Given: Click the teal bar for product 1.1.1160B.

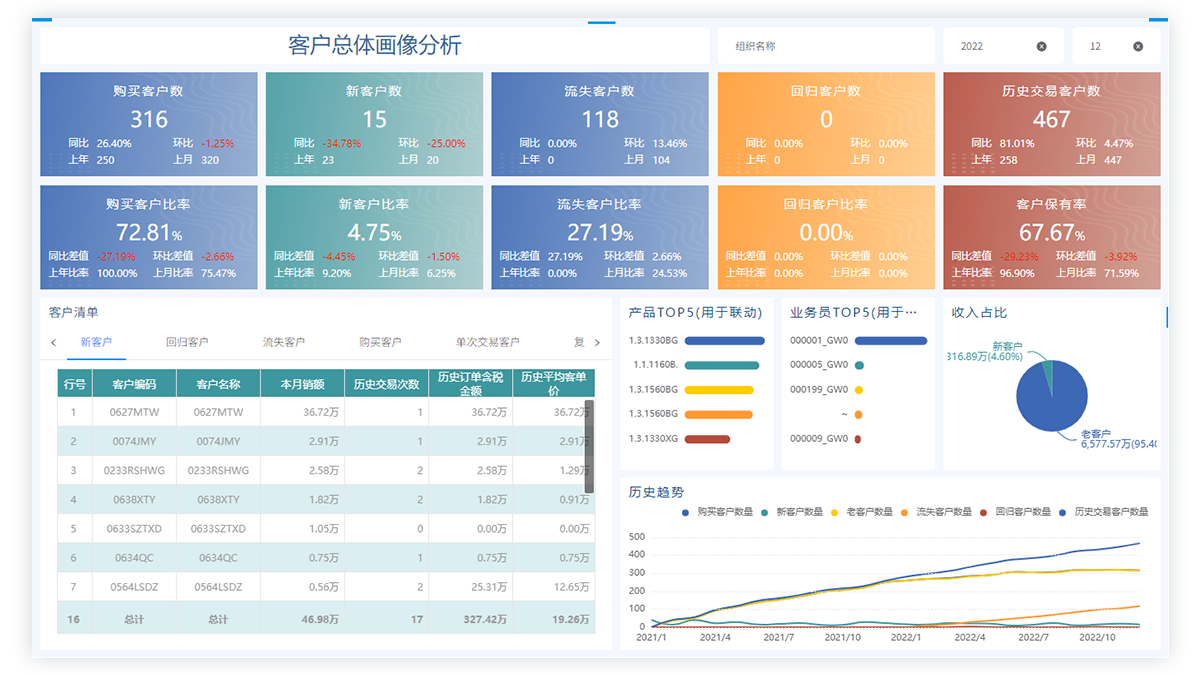Looking at the screenshot, I should (x=723, y=365).
